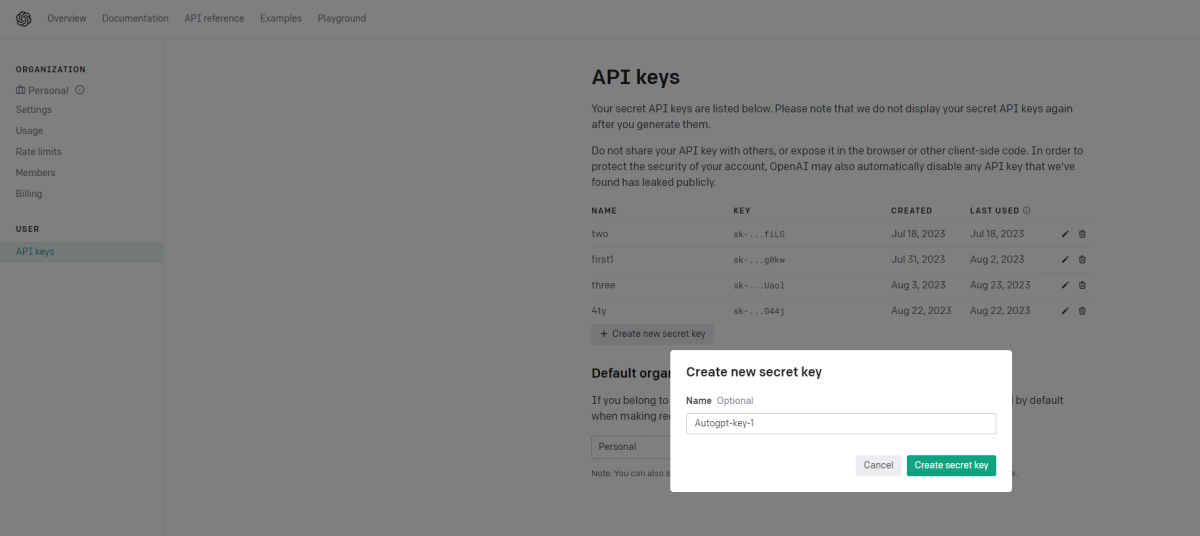Open the Examples page

tap(281, 19)
